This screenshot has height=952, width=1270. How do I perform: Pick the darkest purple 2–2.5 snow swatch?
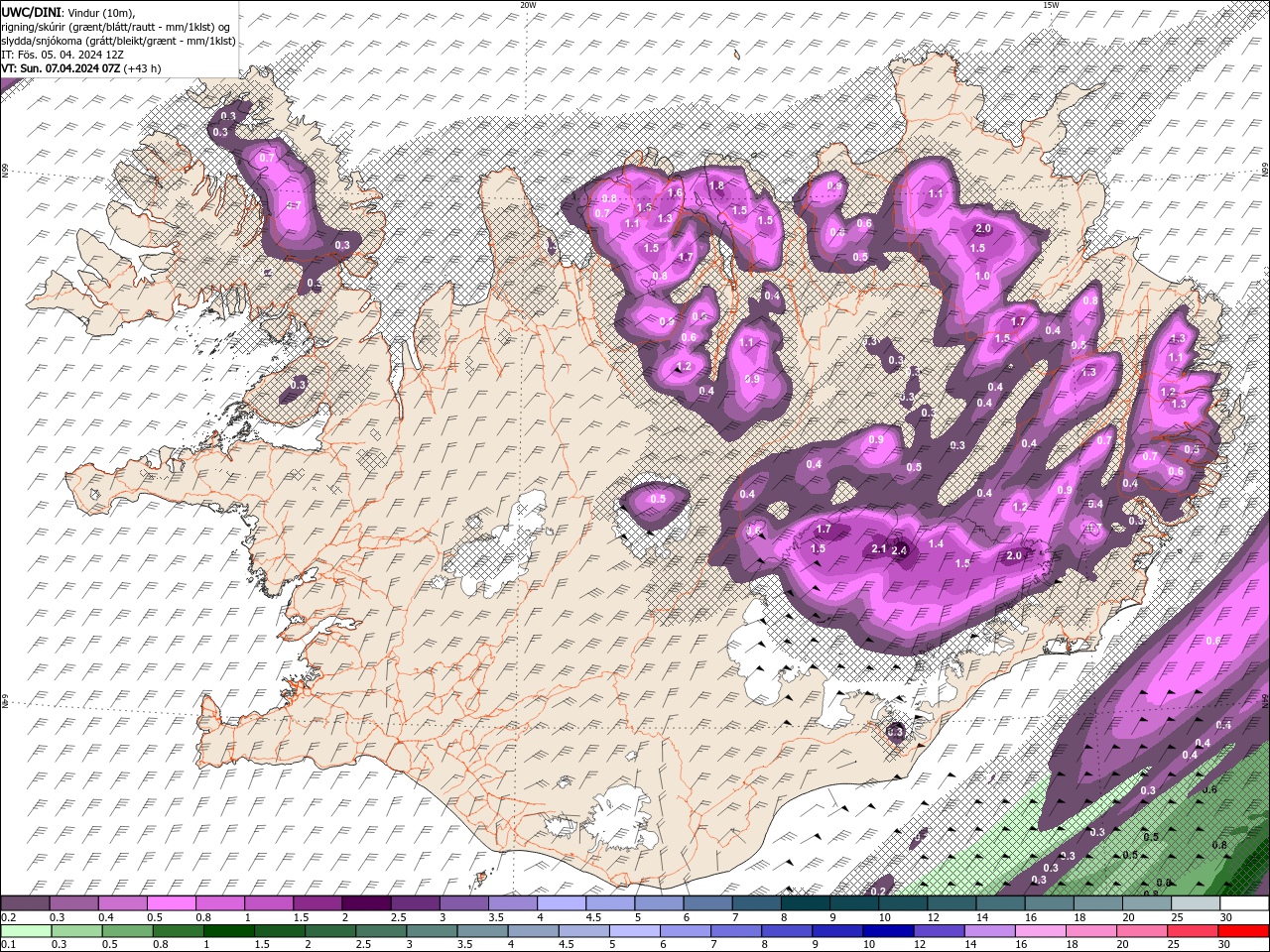pyautogui.click(x=366, y=903)
